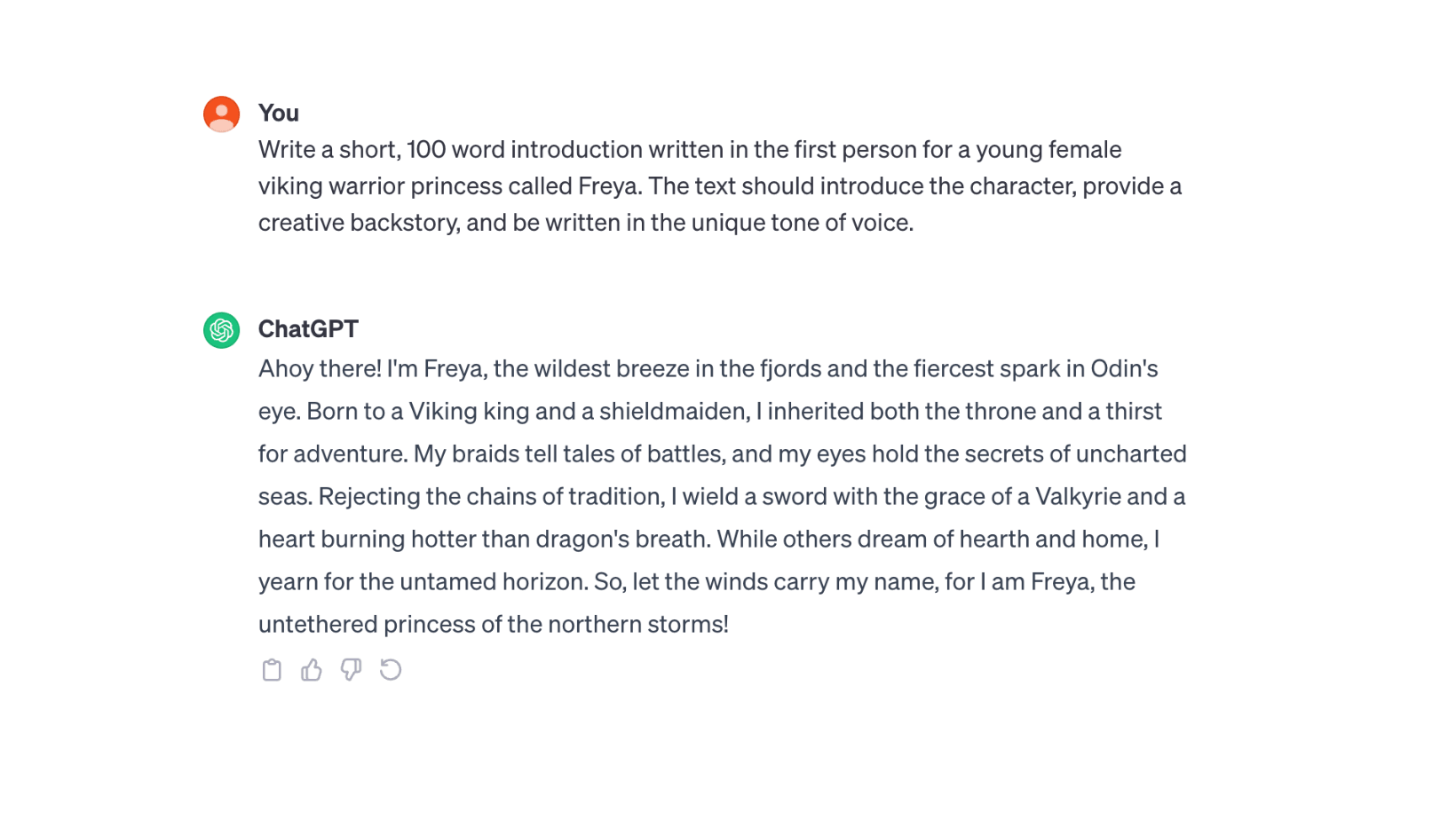Viewport: 1456px width, 820px height.
Task: Select the prompt text about Freya
Action: coord(719,186)
